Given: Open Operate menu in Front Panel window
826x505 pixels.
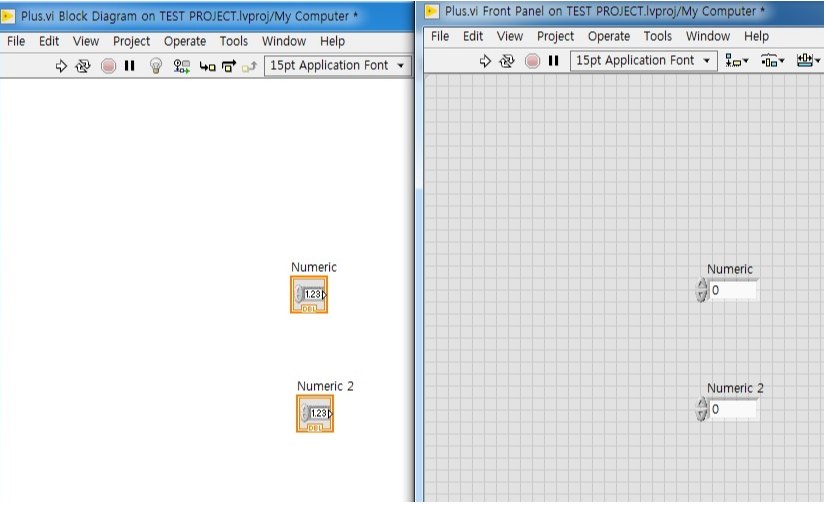Looking at the screenshot, I should 609,36.
